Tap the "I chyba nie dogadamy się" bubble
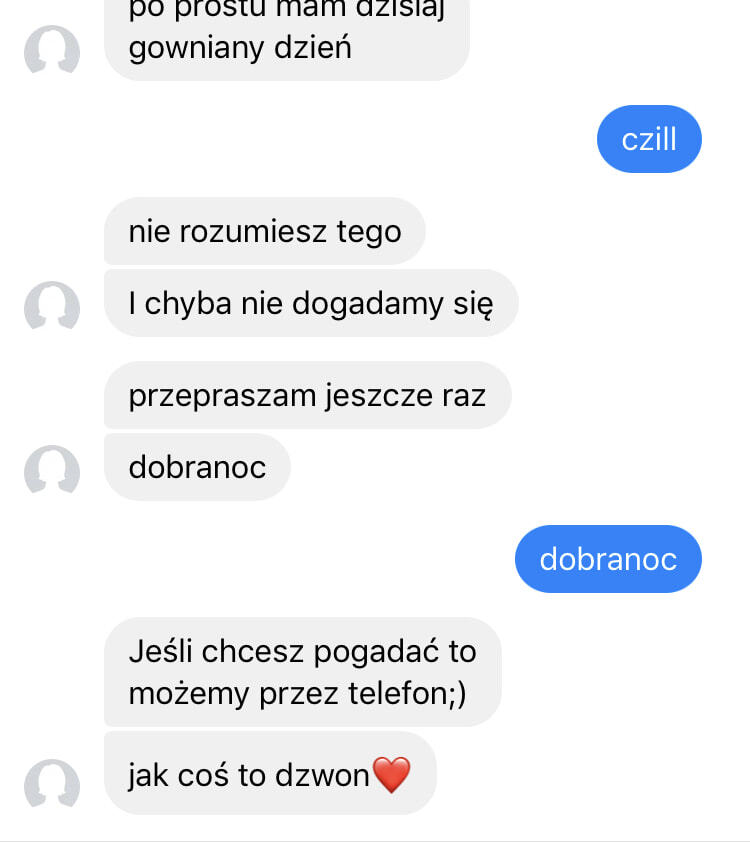Viewport: 750px width, 842px height. coord(311,303)
